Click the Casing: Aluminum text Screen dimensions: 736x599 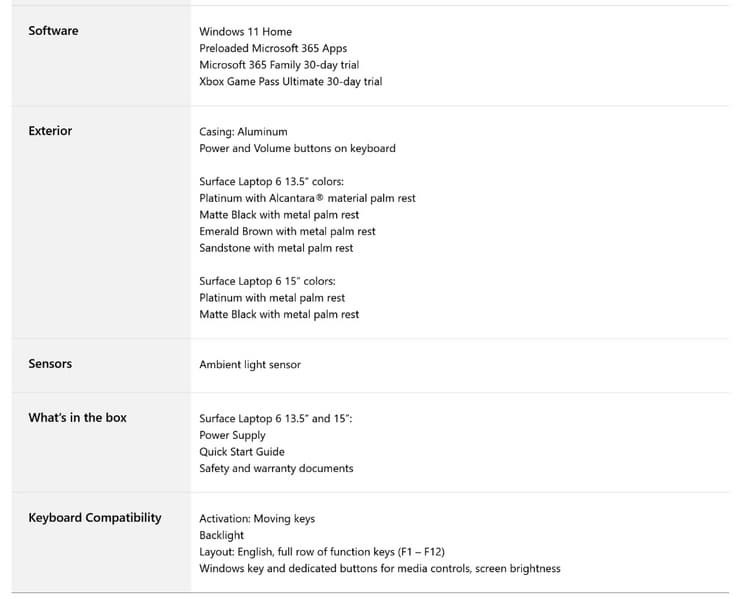243,132
